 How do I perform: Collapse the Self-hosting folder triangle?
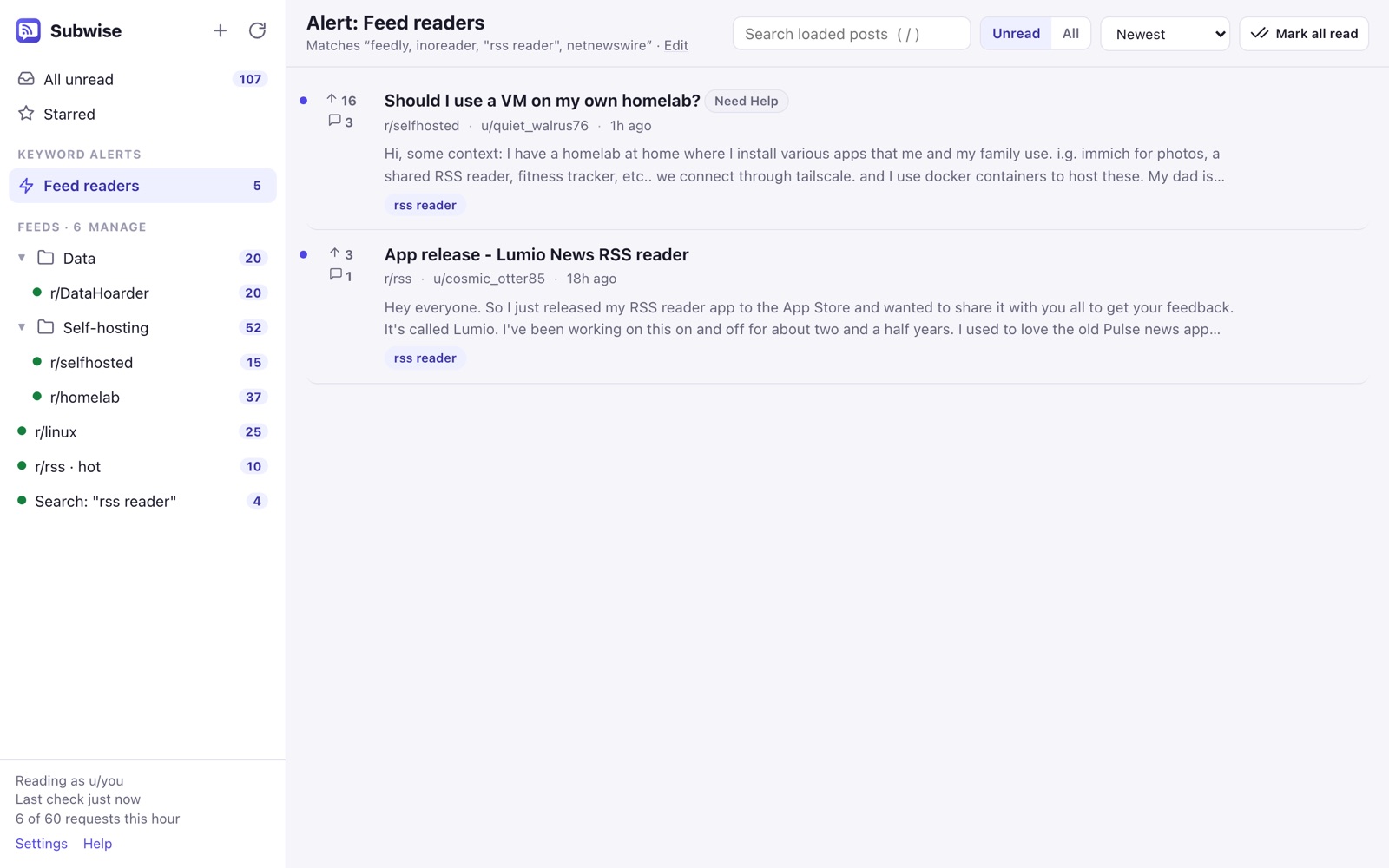[x=22, y=327]
